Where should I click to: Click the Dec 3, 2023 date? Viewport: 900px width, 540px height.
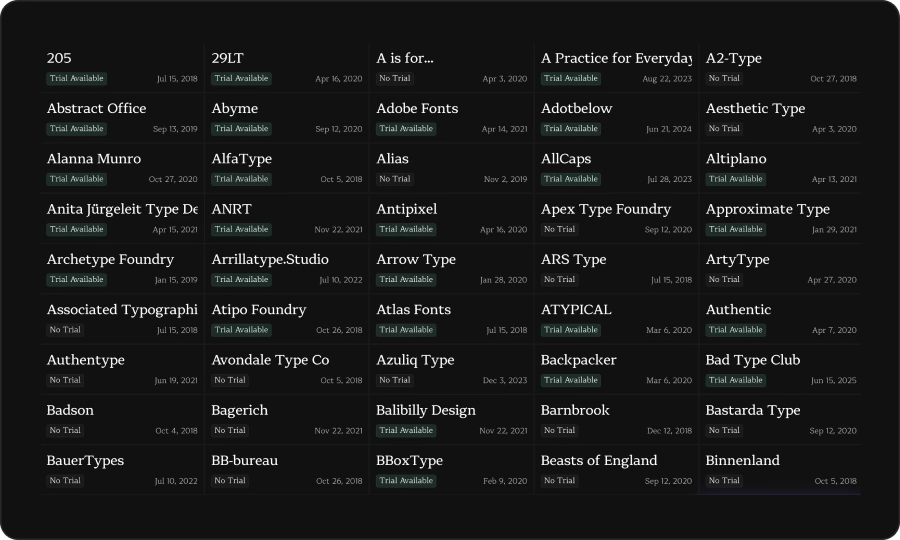click(505, 380)
